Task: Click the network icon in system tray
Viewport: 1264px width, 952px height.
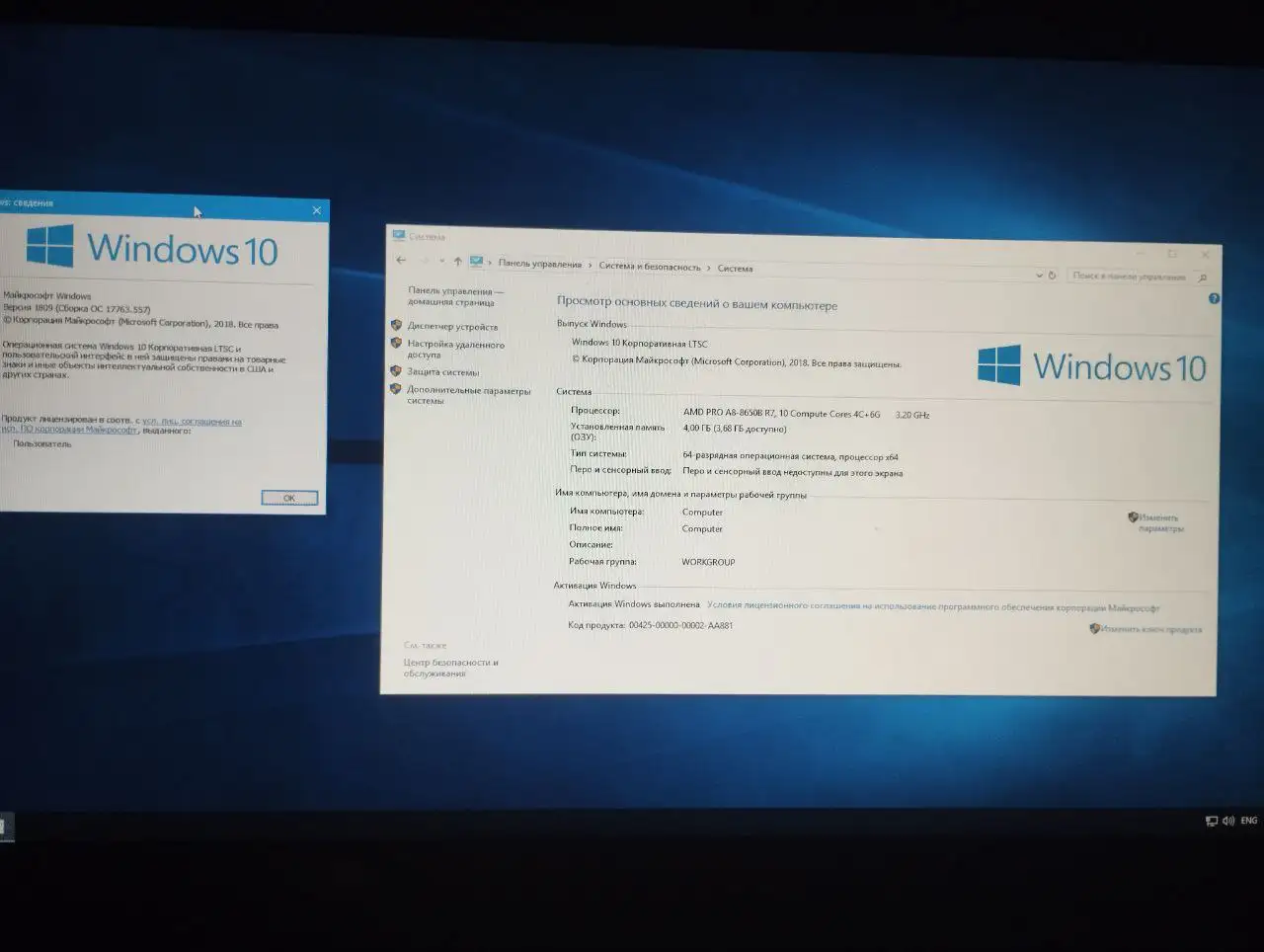Action: 1212,821
